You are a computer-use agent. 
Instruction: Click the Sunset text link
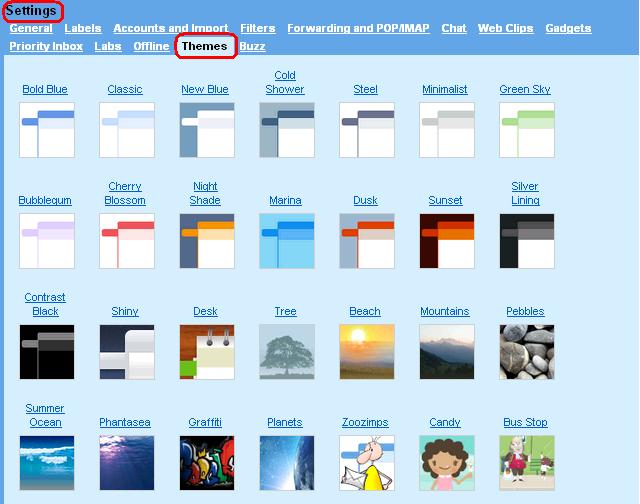coord(445,200)
